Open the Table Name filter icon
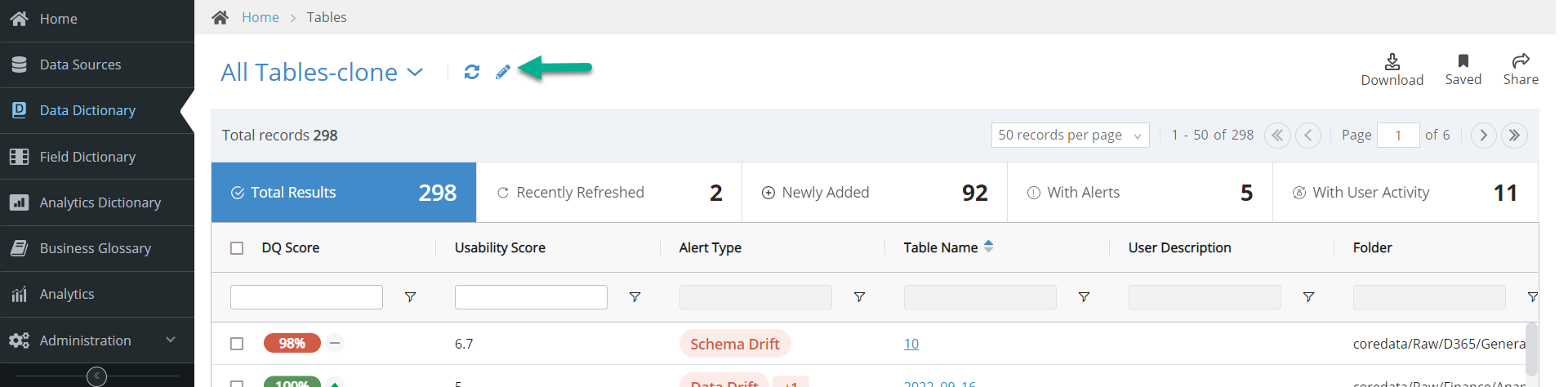1568x387 pixels. [1084, 297]
